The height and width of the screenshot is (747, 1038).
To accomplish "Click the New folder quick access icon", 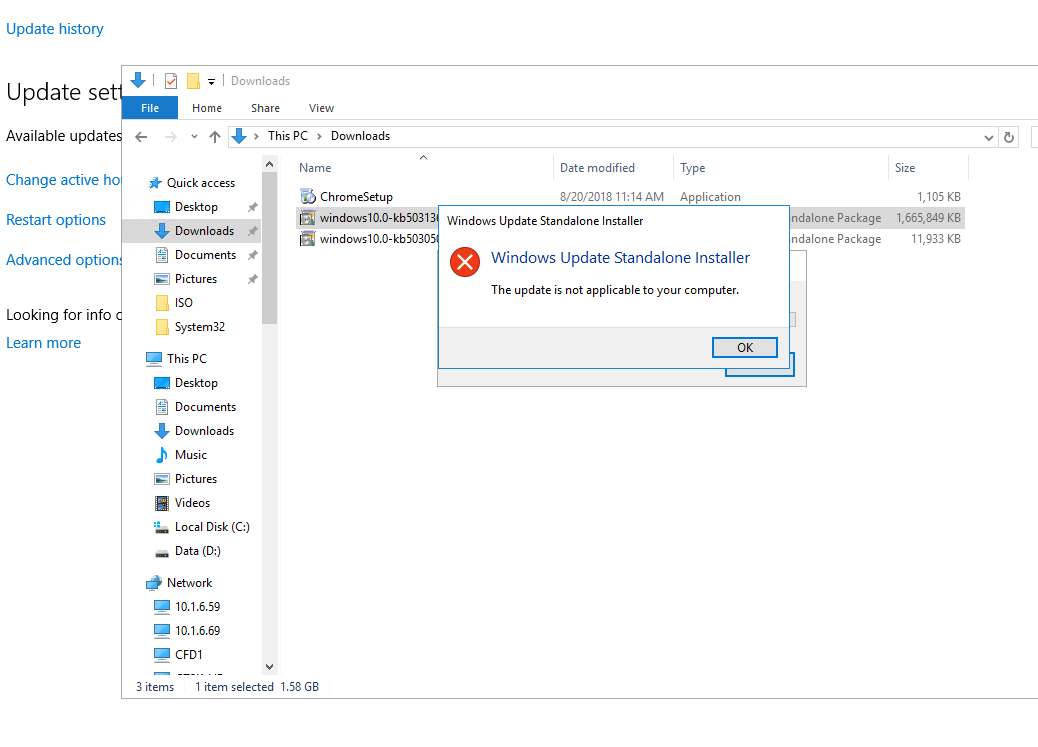I will (x=193, y=81).
